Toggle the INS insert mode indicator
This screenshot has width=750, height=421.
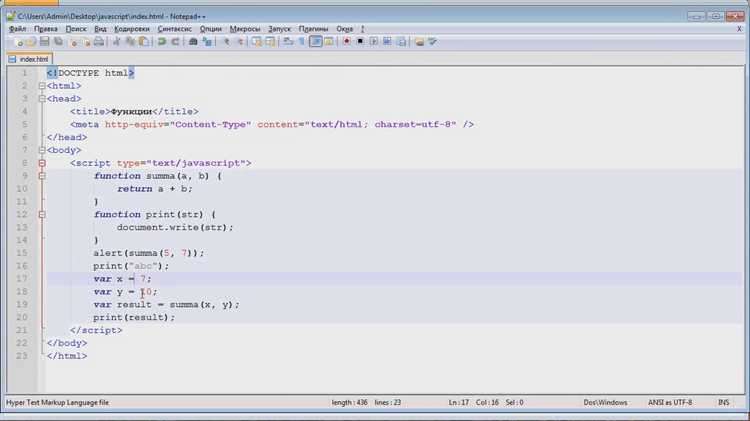[724, 403]
